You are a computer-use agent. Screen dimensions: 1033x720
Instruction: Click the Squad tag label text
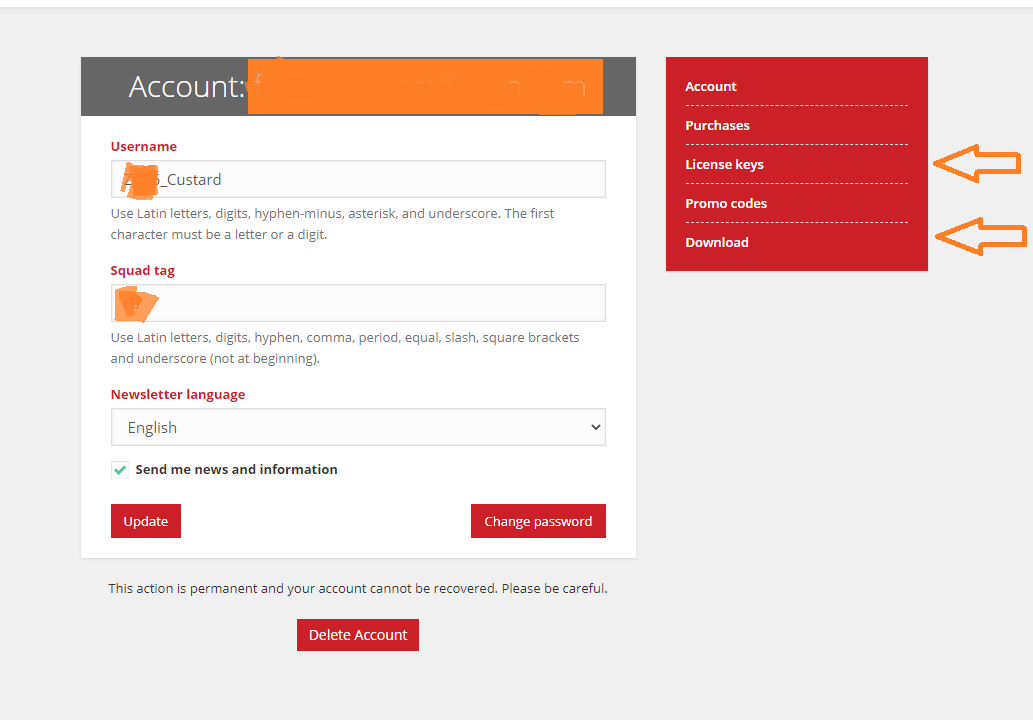[x=143, y=271]
